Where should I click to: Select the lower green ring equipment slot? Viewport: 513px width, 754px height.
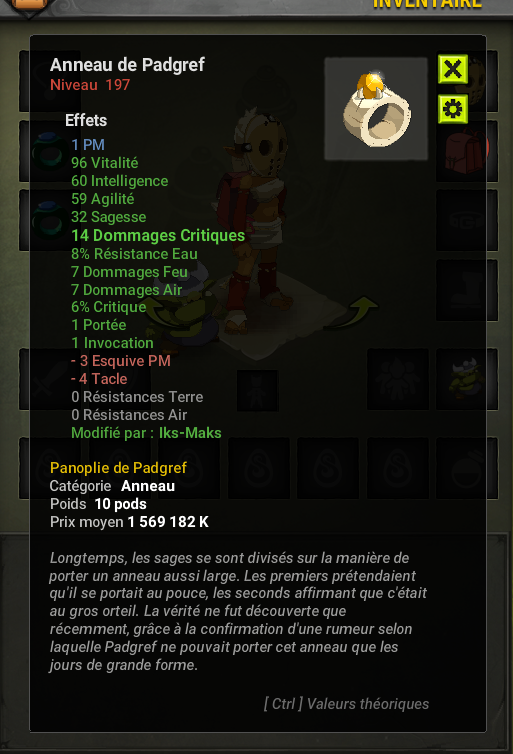pos(50,220)
